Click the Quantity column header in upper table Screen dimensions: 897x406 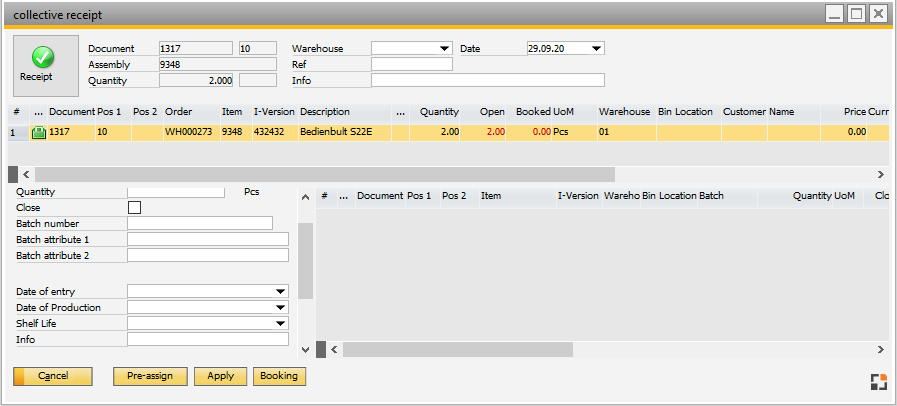[x=439, y=112]
